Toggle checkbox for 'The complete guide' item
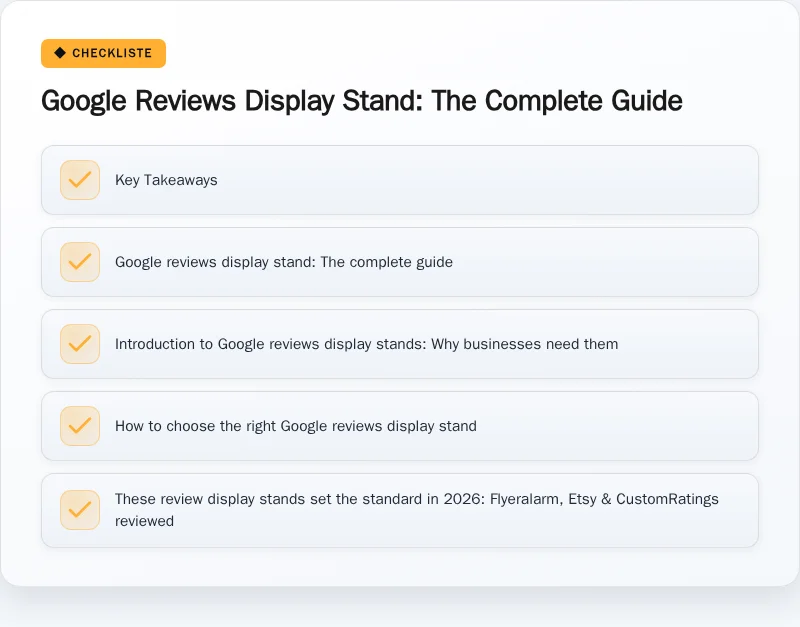 (x=80, y=262)
